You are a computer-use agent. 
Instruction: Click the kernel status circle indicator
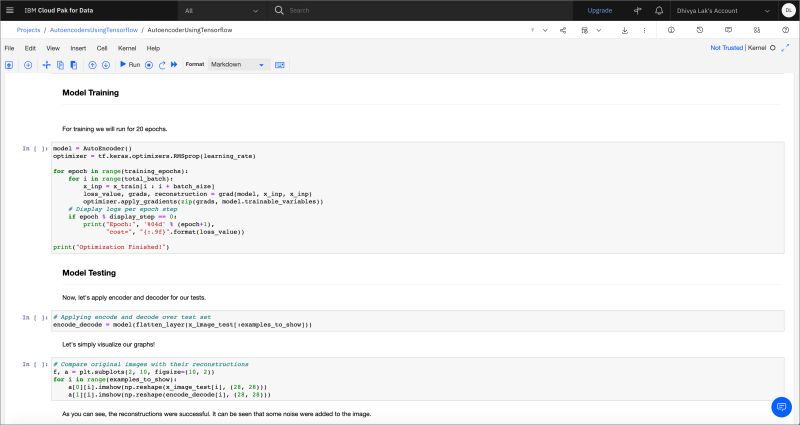click(x=772, y=48)
